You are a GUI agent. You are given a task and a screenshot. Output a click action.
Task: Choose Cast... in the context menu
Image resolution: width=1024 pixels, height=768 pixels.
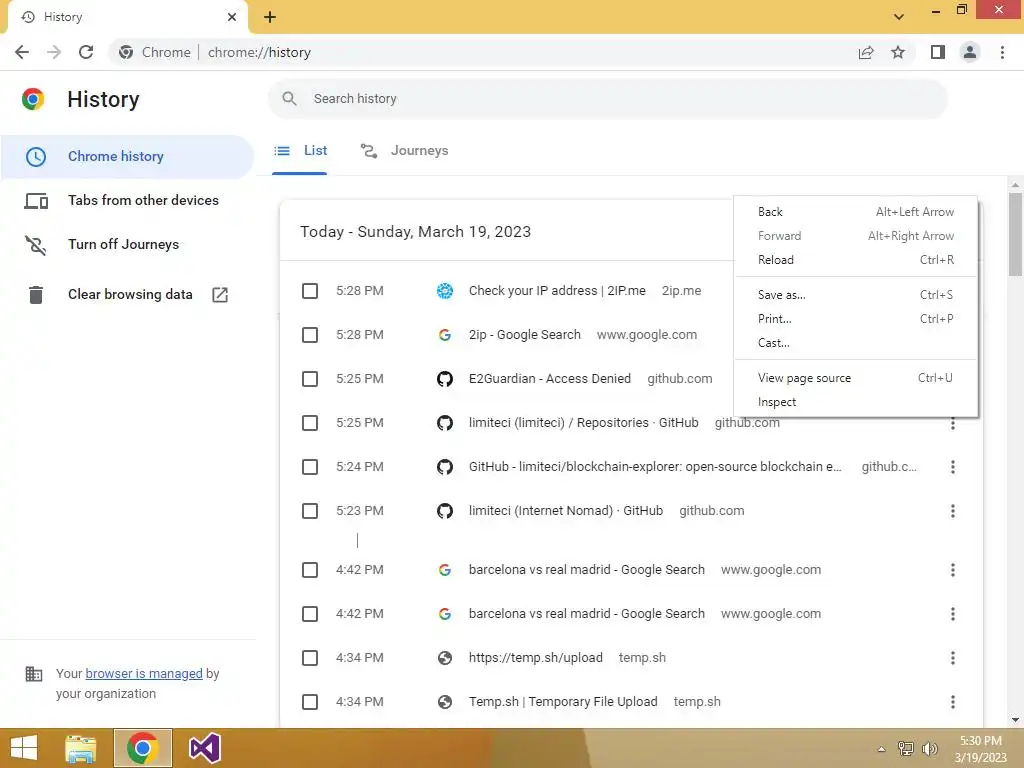click(856, 343)
